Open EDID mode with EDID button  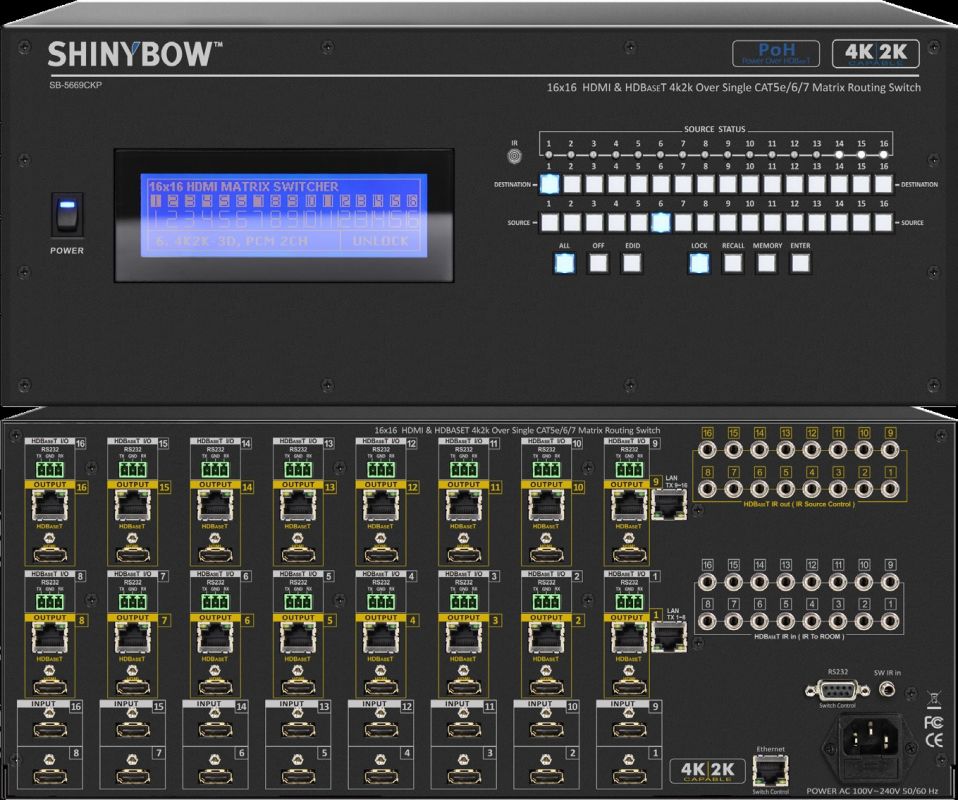[x=632, y=263]
